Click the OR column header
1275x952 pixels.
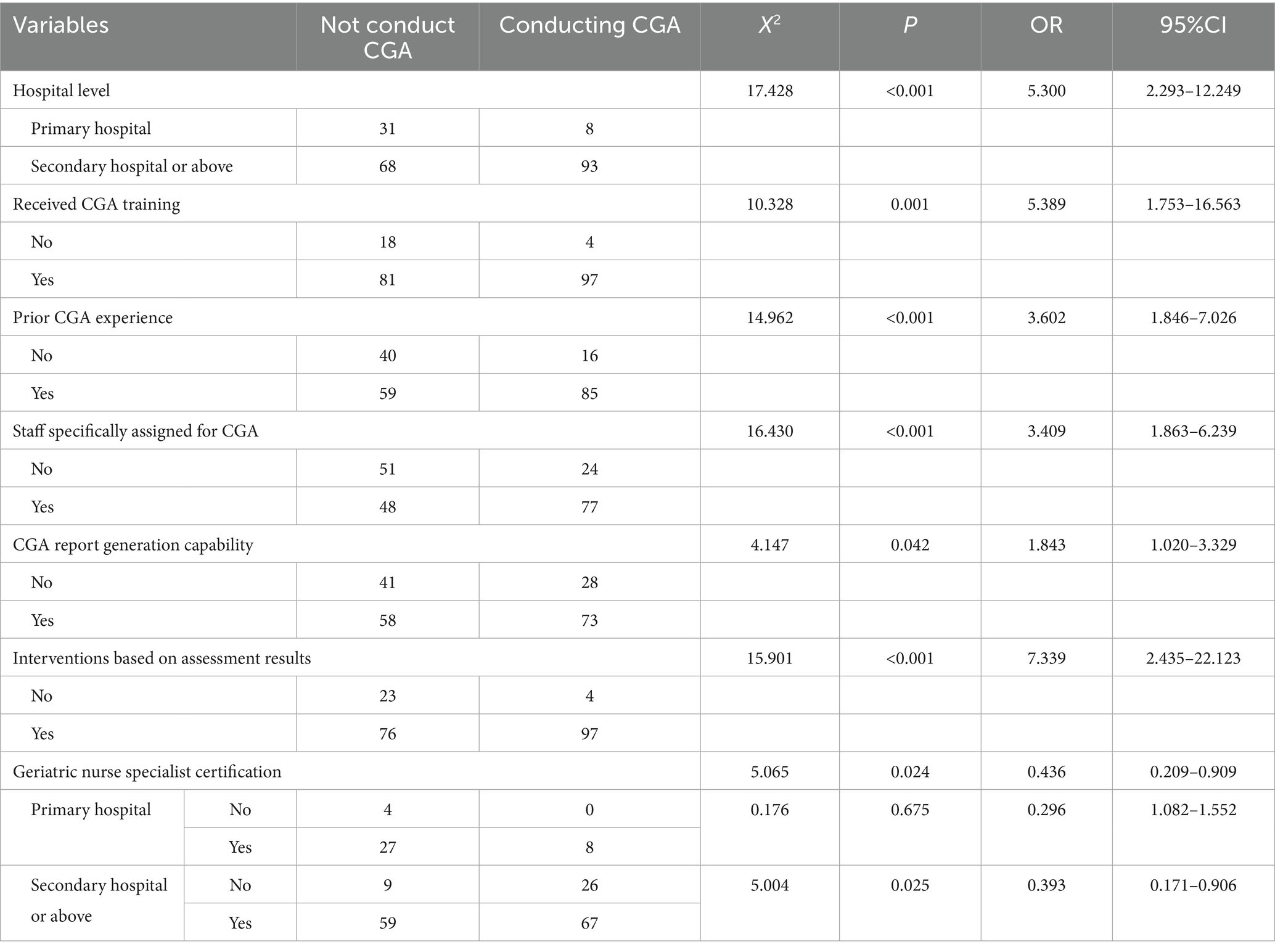1046,25
